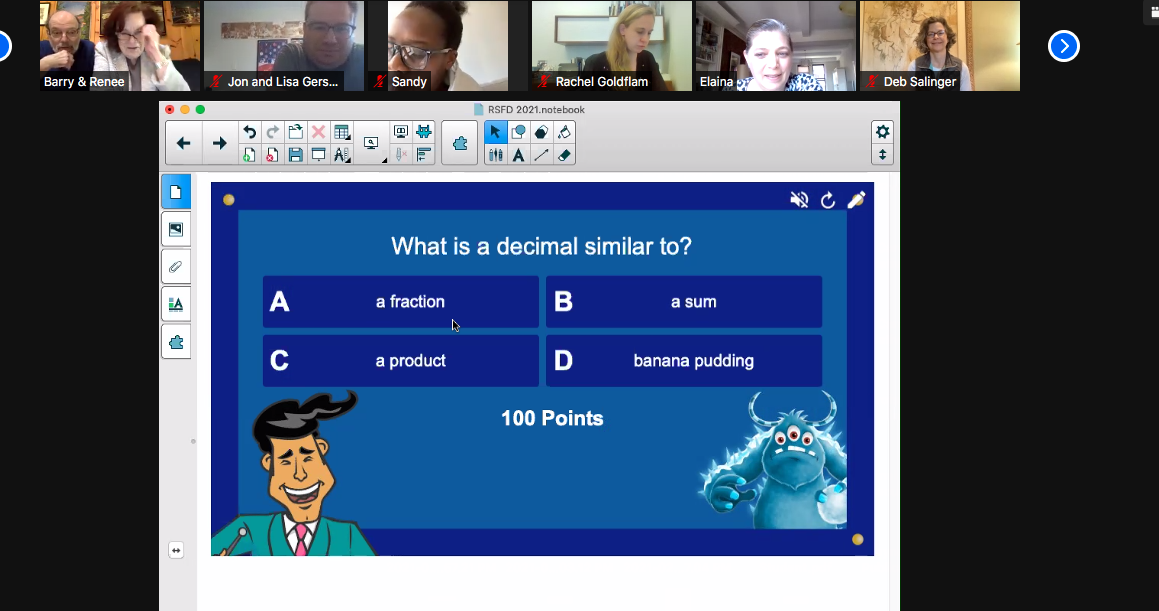Move sidebar with double-arrow button

[x=176, y=550]
